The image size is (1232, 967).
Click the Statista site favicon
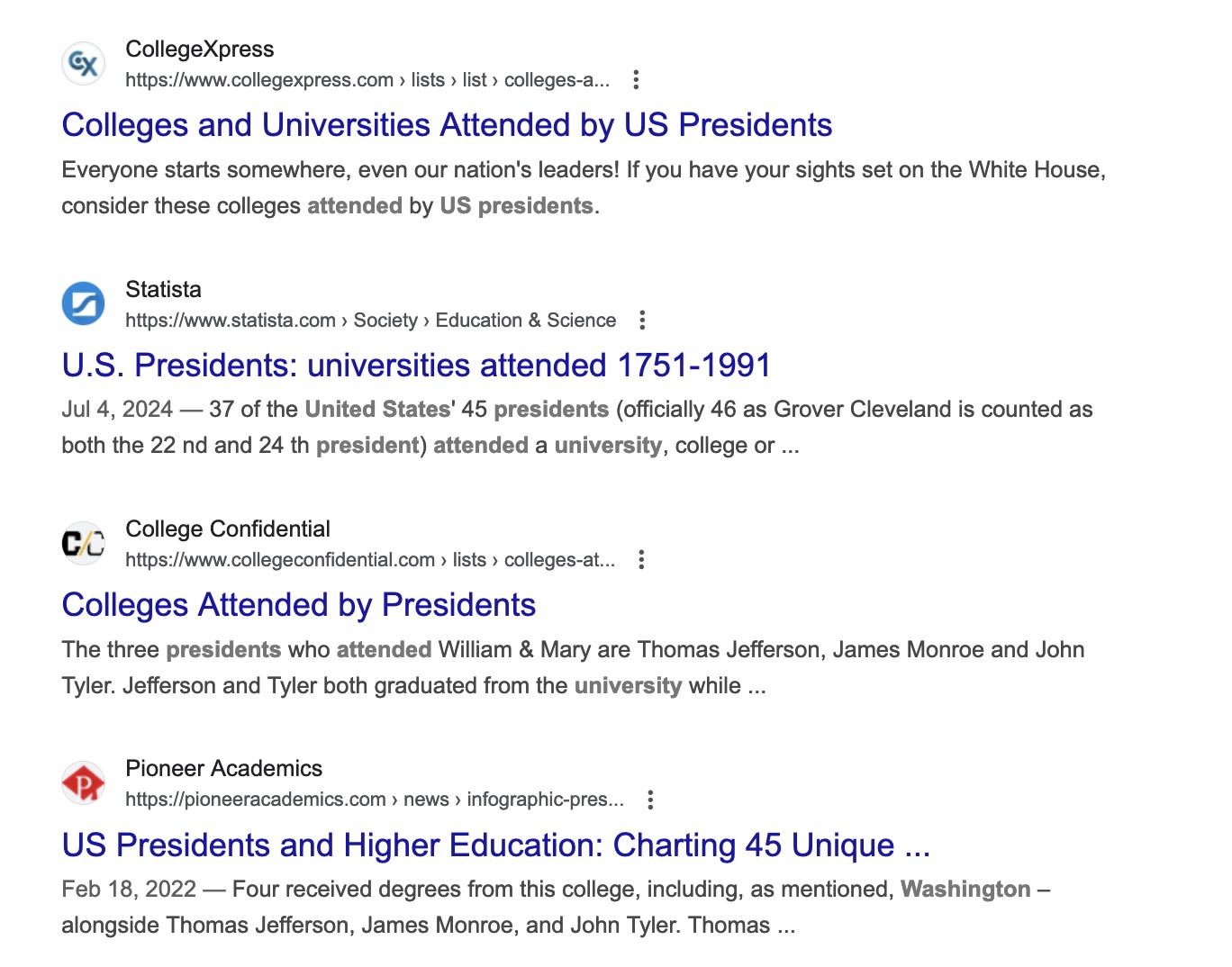(83, 303)
